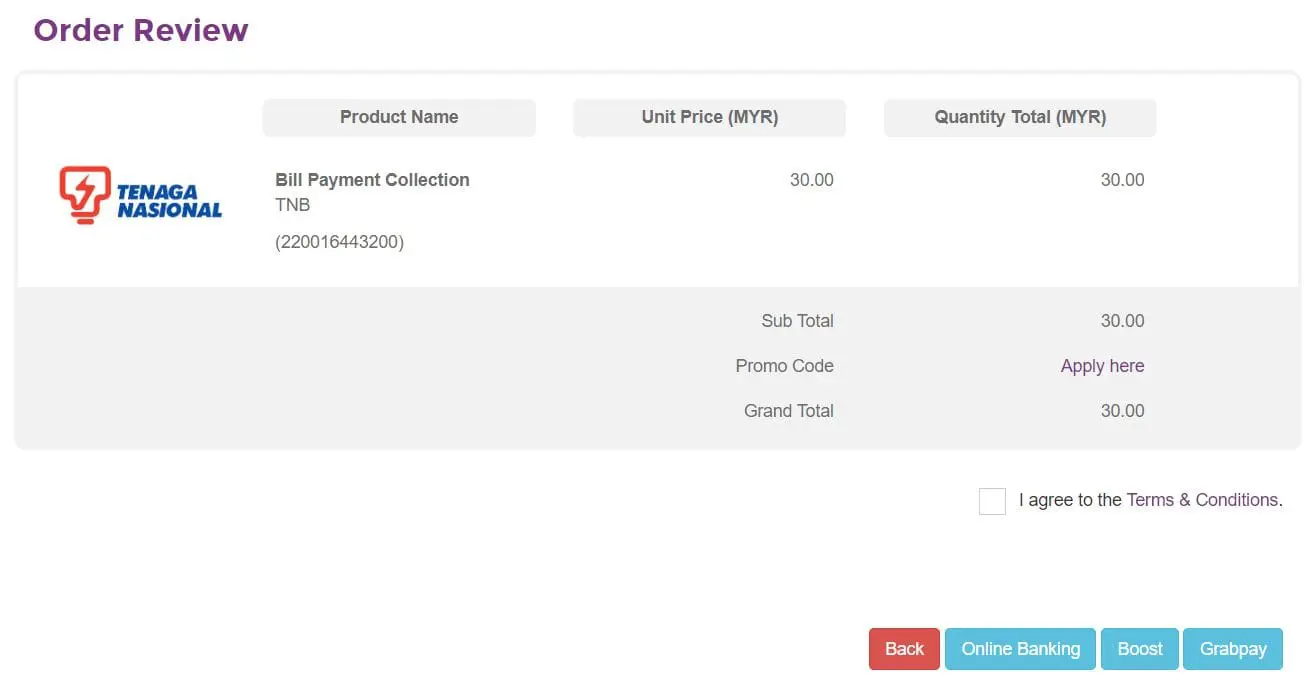This screenshot has height=692, width=1308.
Task: Click the unit price 30.00 in product row
Action: tap(811, 180)
